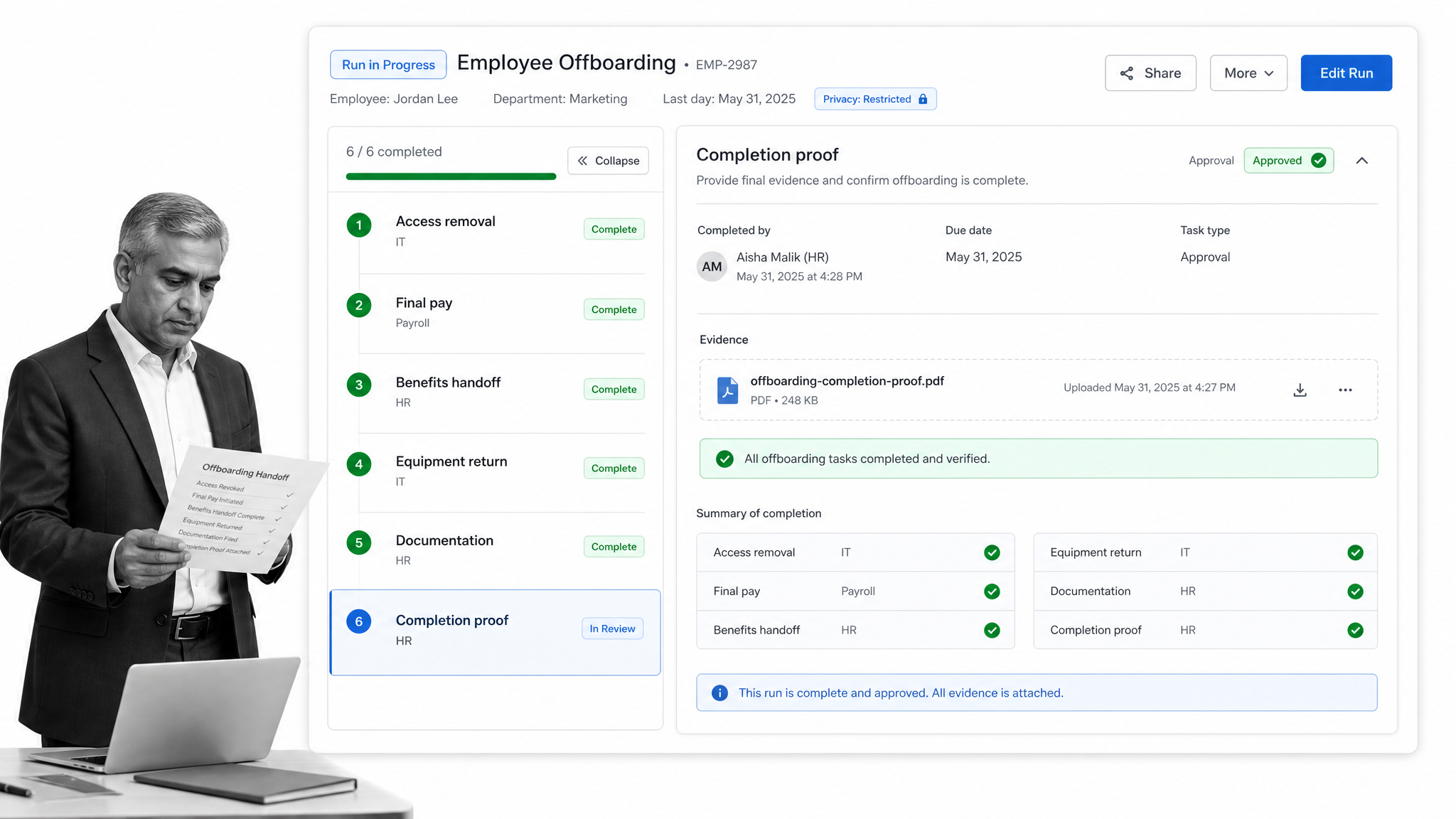Click the info icon in run complete banner
This screenshot has height=819, width=1456.
pyautogui.click(x=719, y=693)
